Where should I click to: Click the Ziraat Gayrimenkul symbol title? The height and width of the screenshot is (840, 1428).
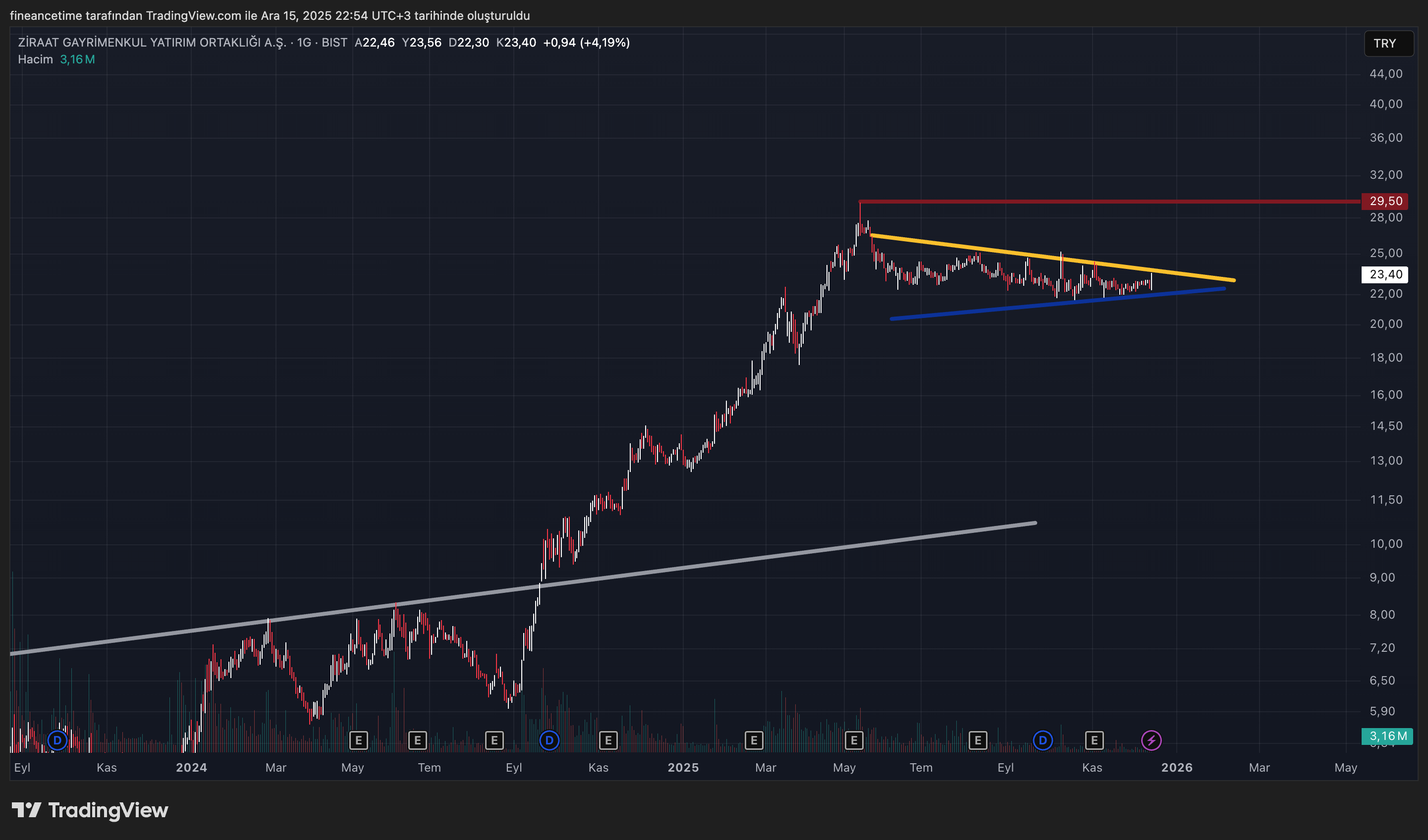coord(152,43)
